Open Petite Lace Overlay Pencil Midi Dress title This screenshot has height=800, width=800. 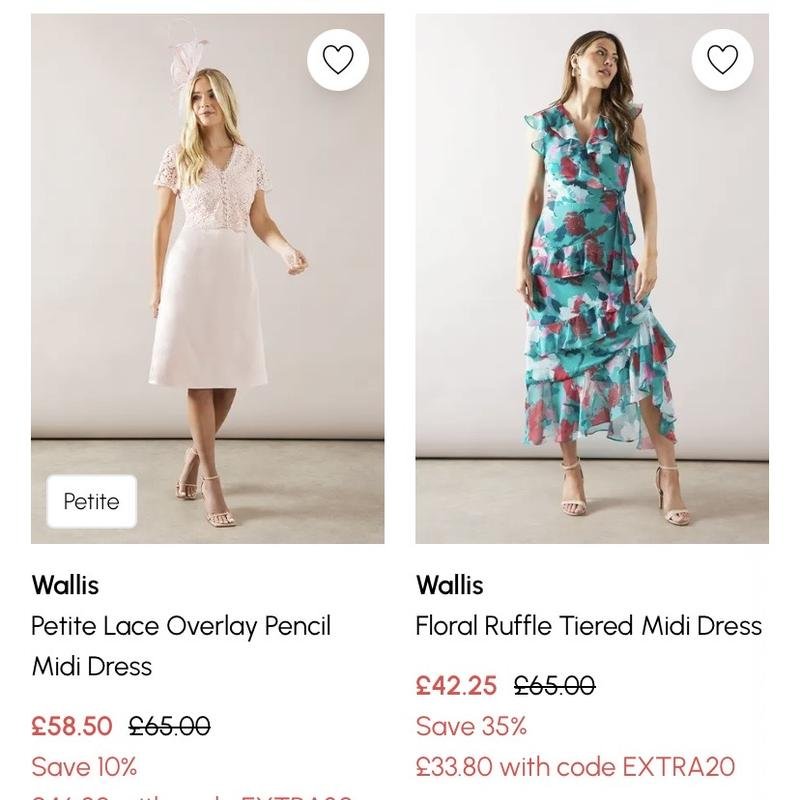pos(181,646)
